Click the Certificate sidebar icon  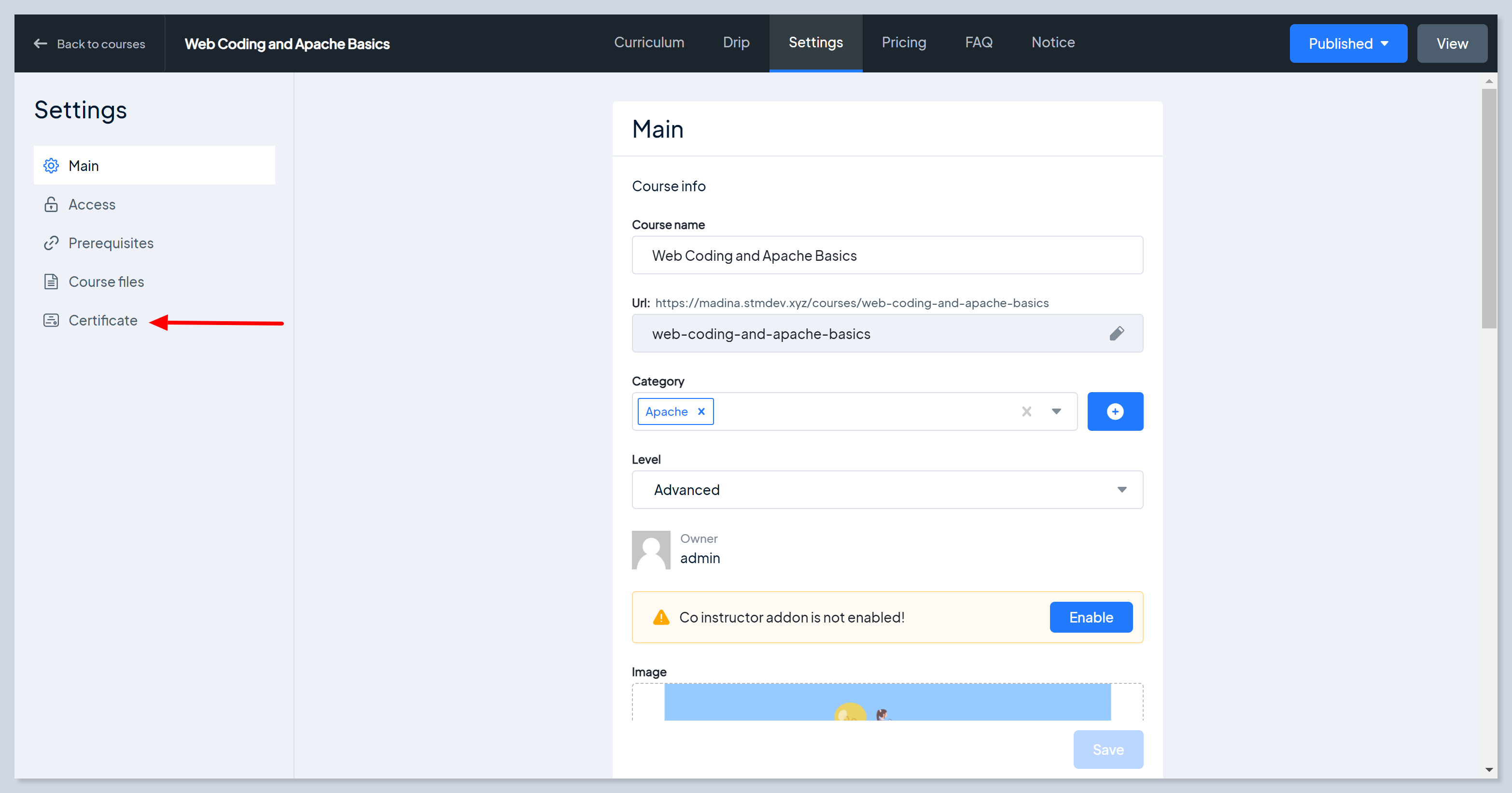(x=51, y=321)
